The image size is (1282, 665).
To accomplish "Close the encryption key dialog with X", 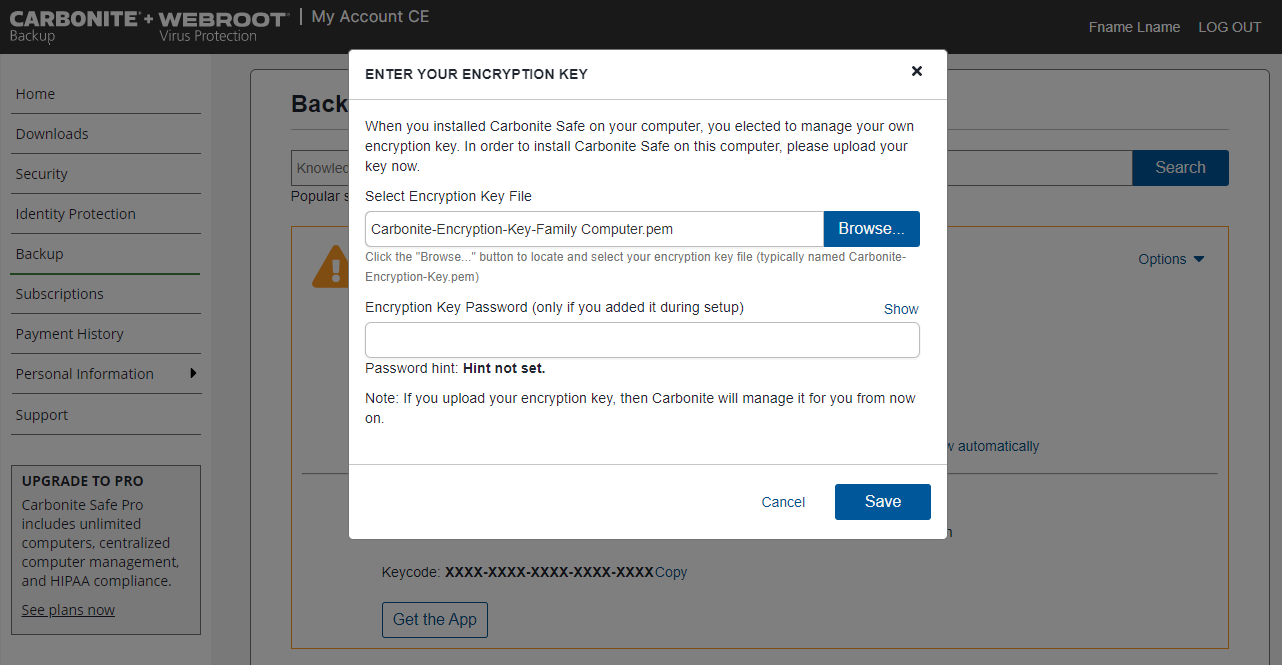I will [x=917, y=71].
